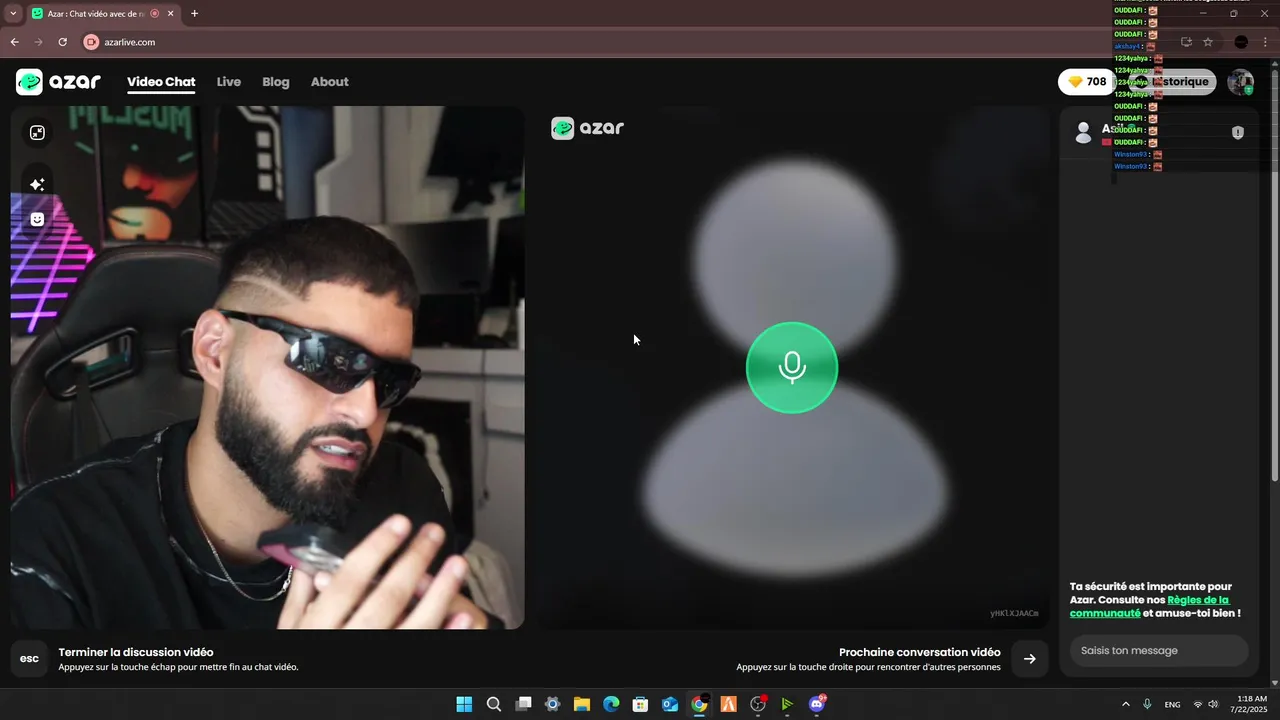
Task: Click the Azar watermark logo on partner video
Action: click(x=588, y=128)
